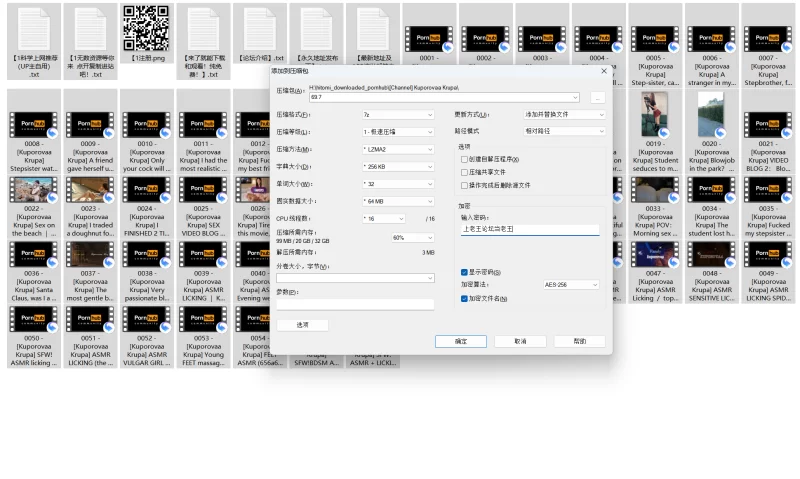Click the 选项 options button
The height and width of the screenshot is (479, 800).
click(x=303, y=325)
